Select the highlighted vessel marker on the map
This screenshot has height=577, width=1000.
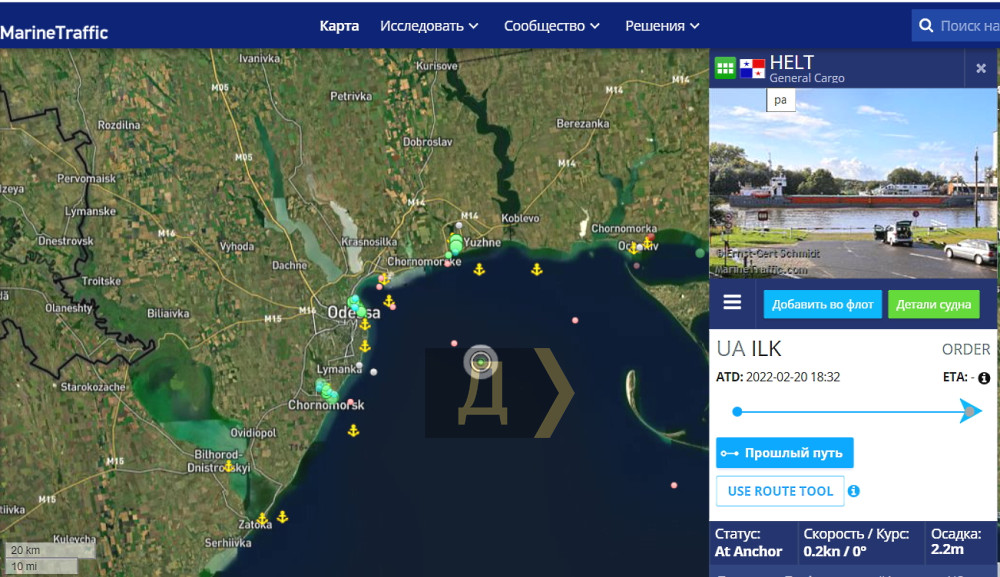[481, 361]
